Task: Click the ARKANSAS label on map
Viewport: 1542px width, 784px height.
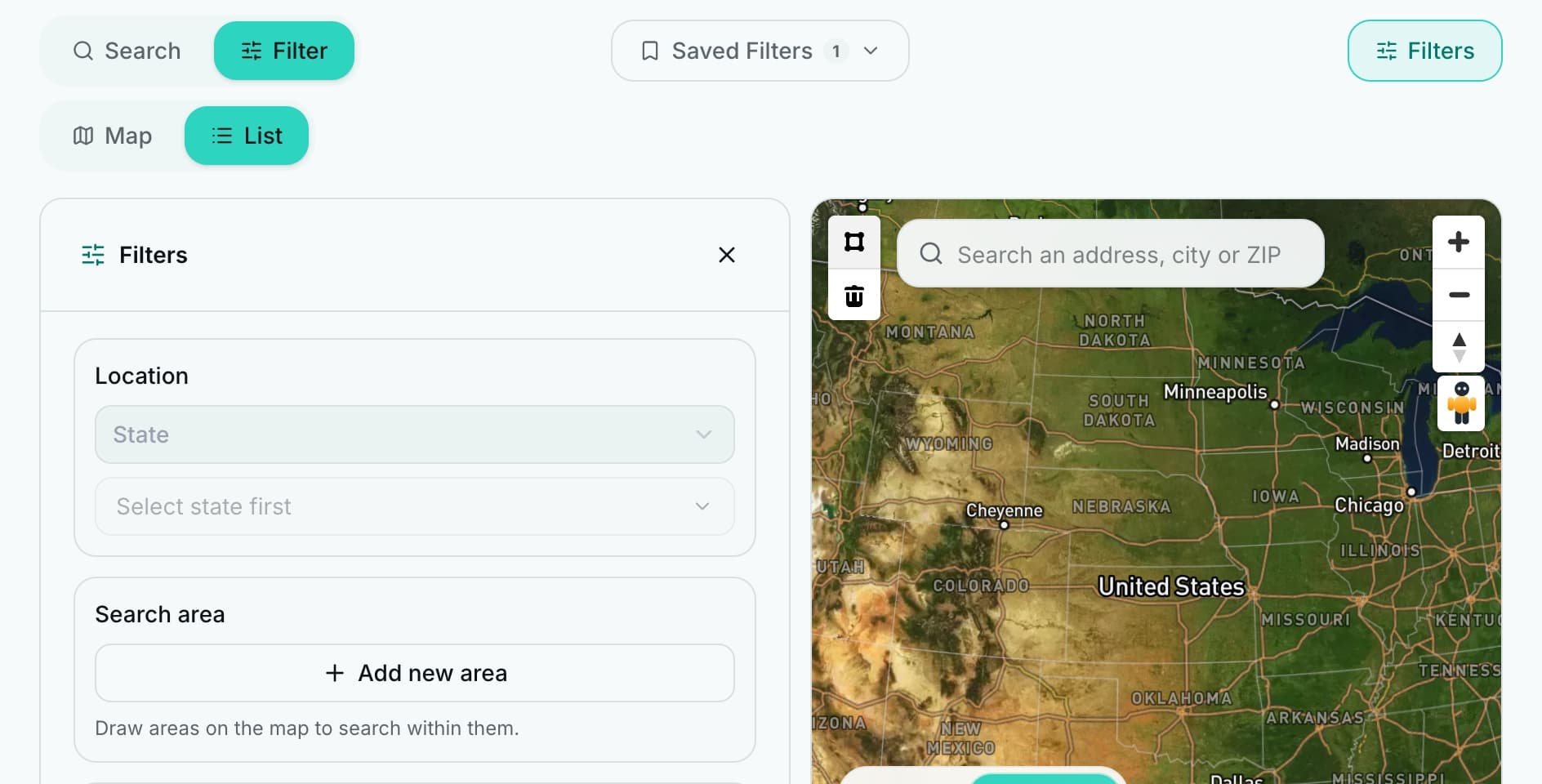Action: coord(1315,718)
